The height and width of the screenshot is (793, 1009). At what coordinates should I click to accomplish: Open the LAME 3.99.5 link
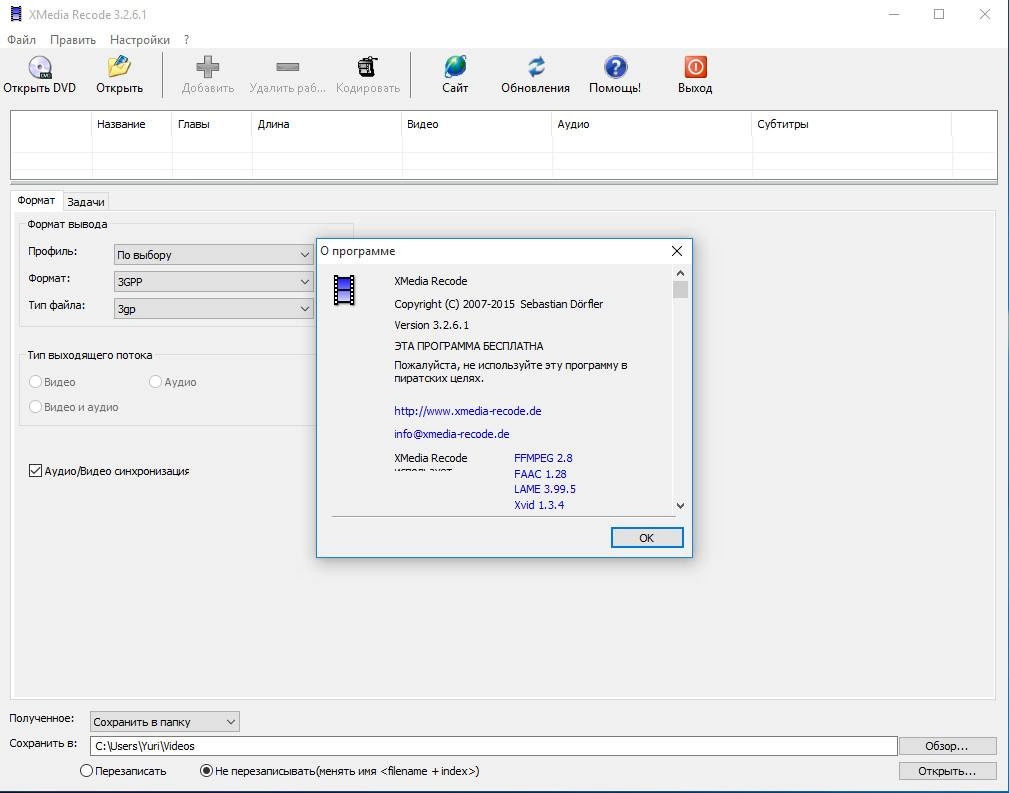click(544, 489)
